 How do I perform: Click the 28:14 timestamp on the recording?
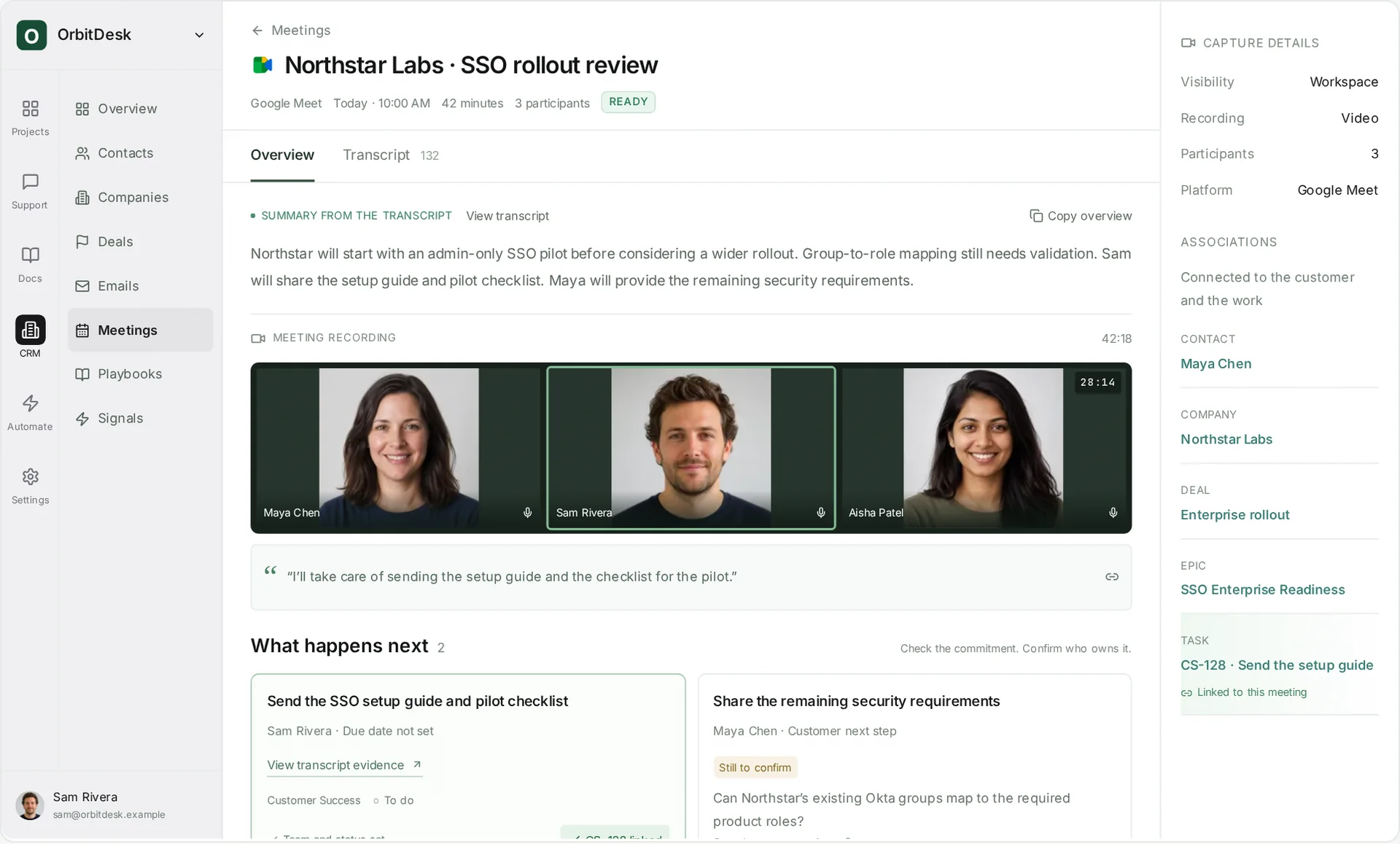tap(1097, 382)
